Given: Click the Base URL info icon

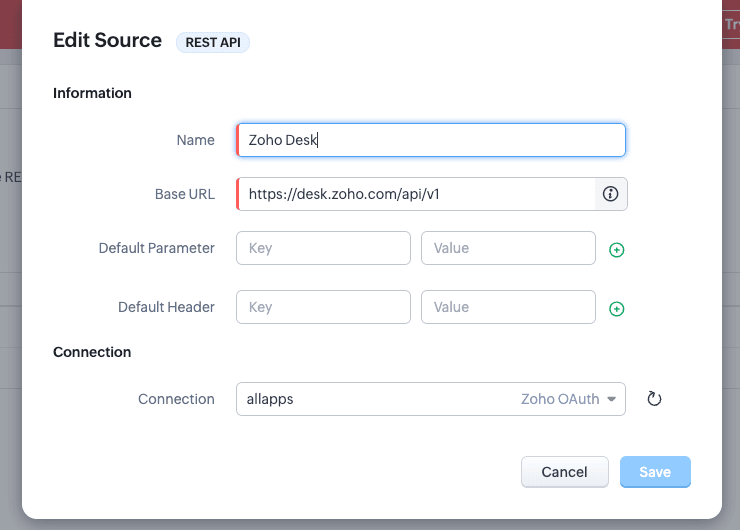Looking at the screenshot, I should pos(610,194).
